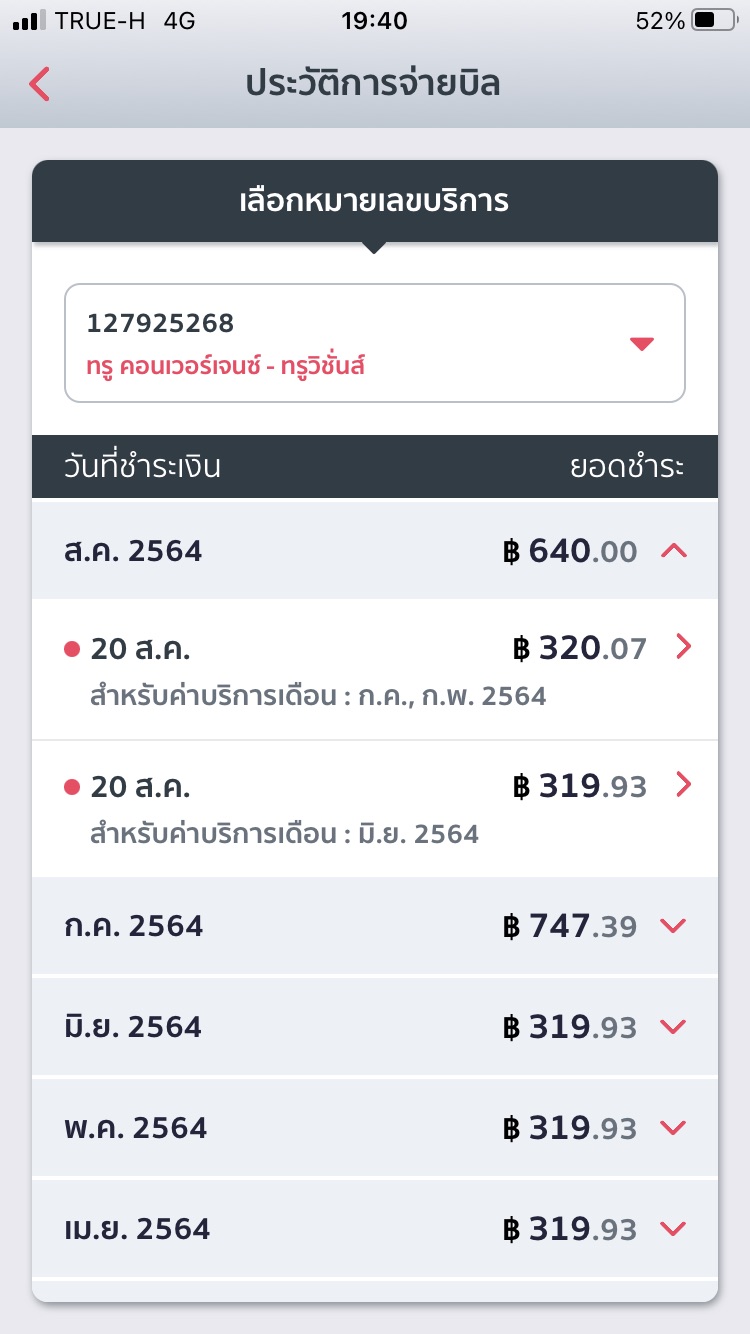Image resolution: width=750 pixels, height=1334 pixels.
Task: Select service number 127925268 field
Action: [x=375, y=343]
